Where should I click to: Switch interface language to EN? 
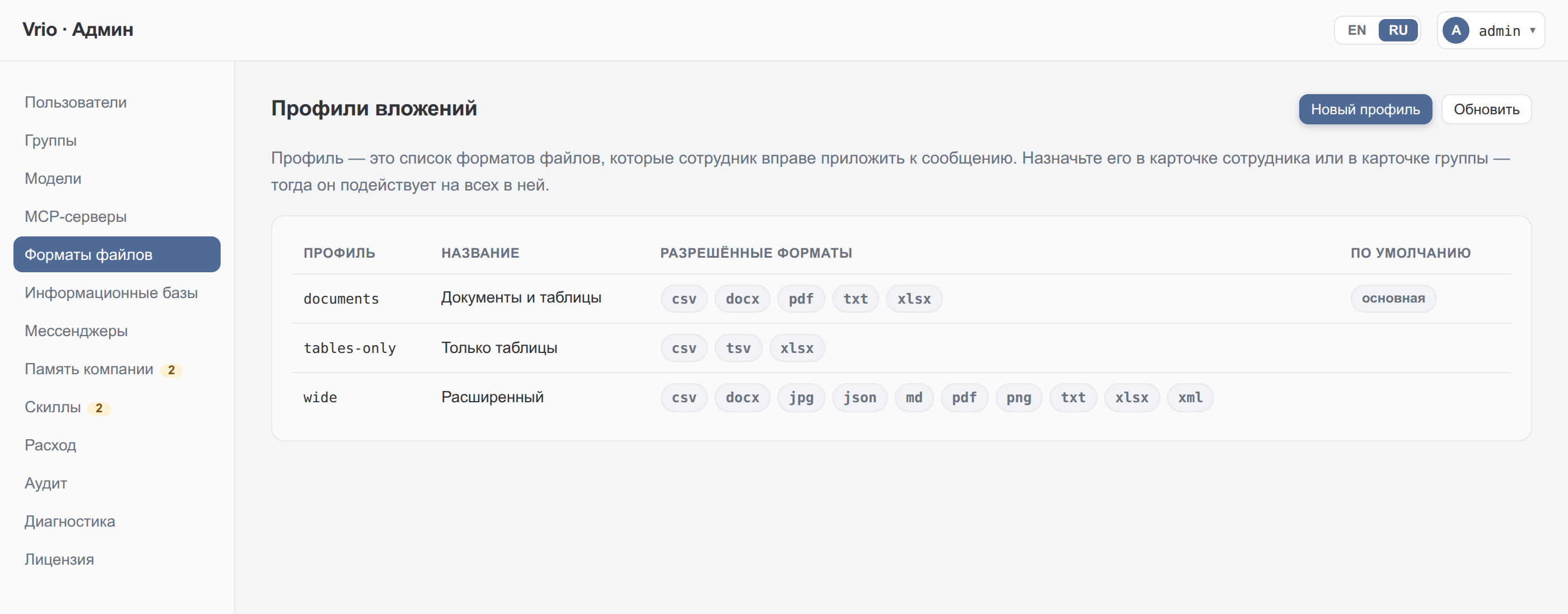pyautogui.click(x=1356, y=30)
